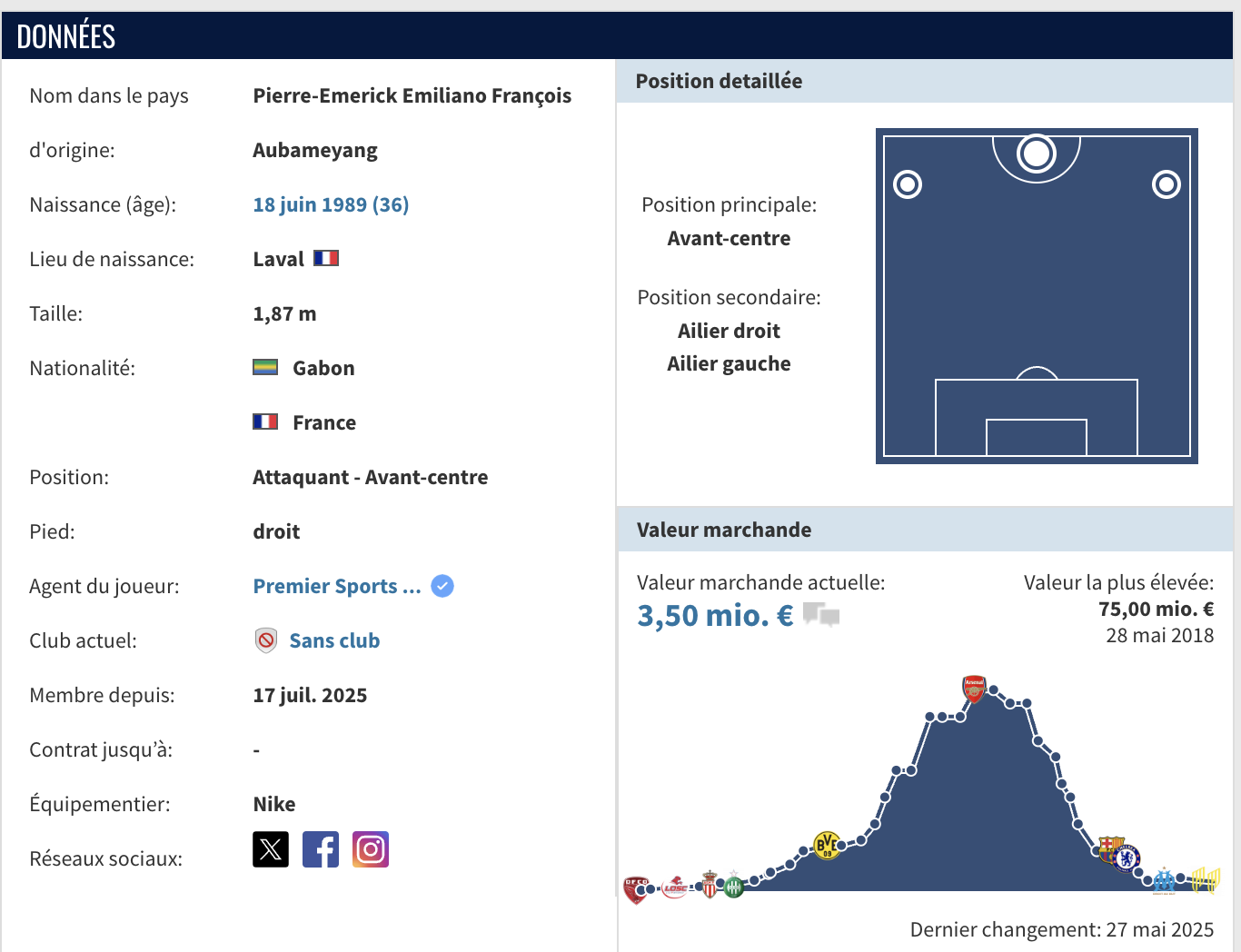The width and height of the screenshot is (1241, 952).
Task: Click the yellow striped club logo at chart end
Action: click(x=1205, y=879)
